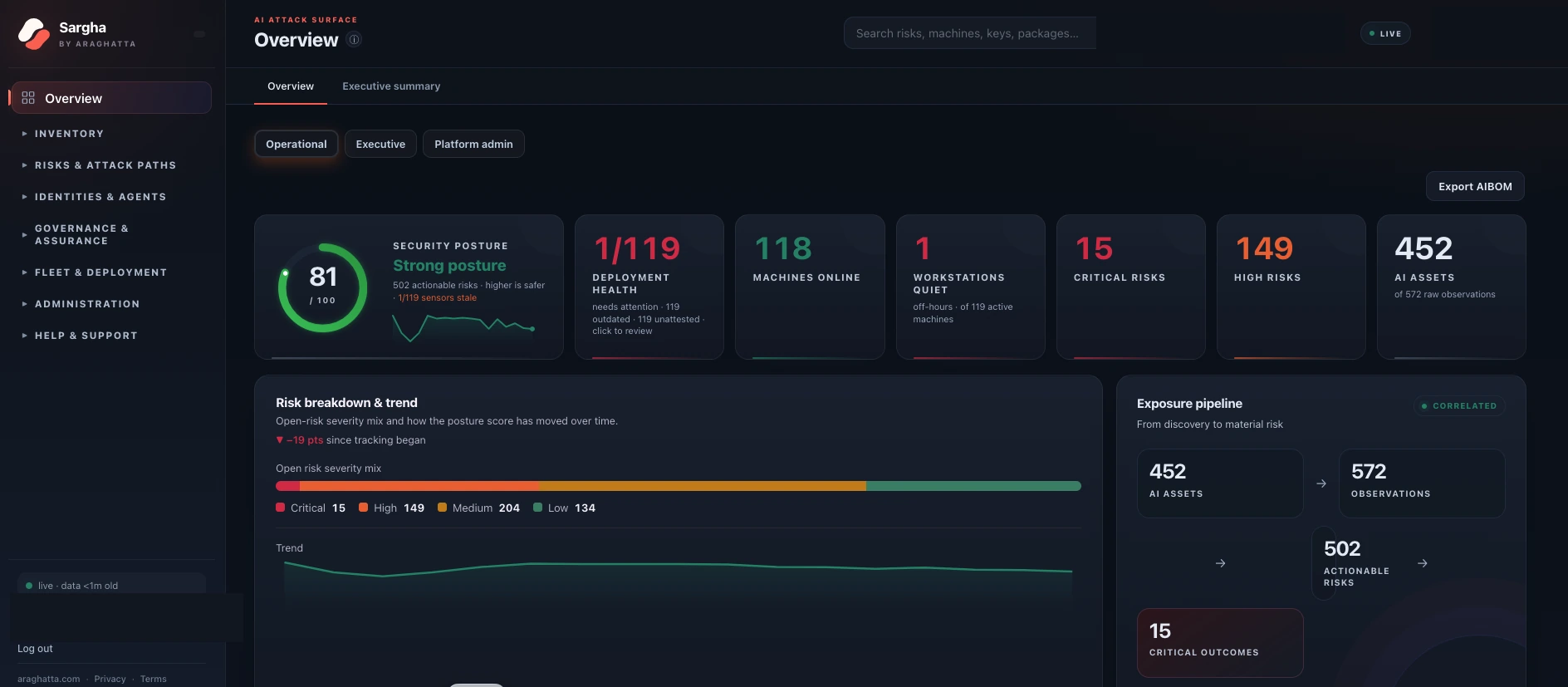Click the High severity legend entry
Screen dimensions: 1568x687
(391, 508)
